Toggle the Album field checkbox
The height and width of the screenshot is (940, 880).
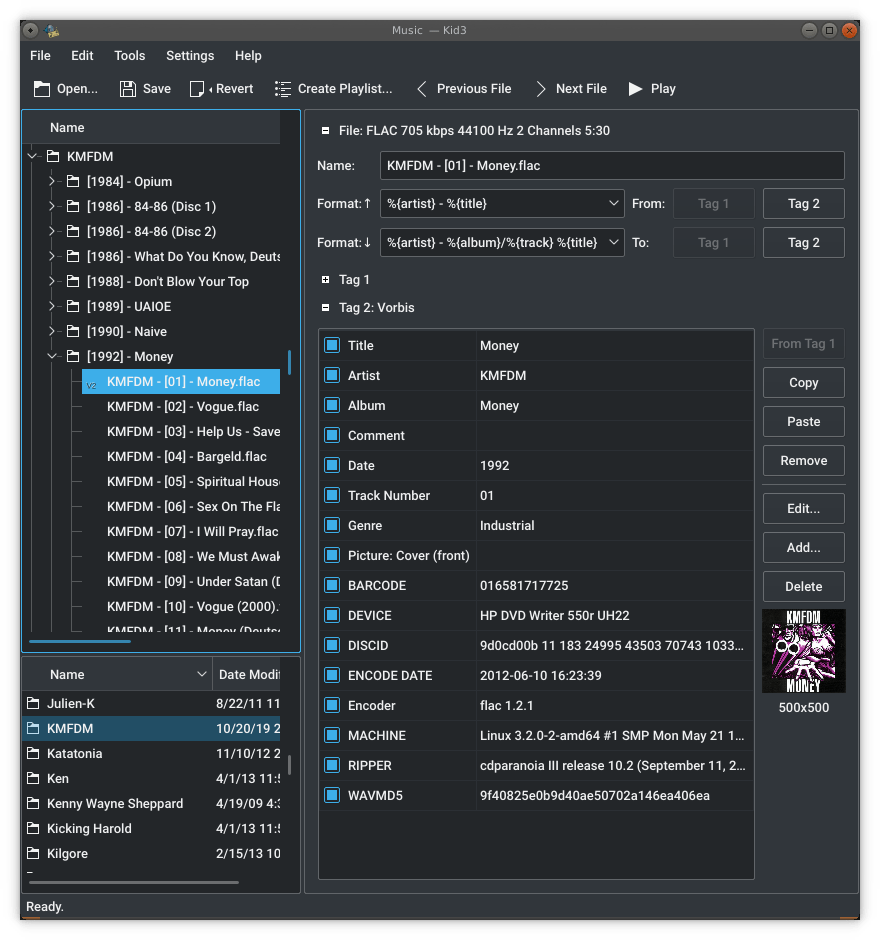[332, 405]
